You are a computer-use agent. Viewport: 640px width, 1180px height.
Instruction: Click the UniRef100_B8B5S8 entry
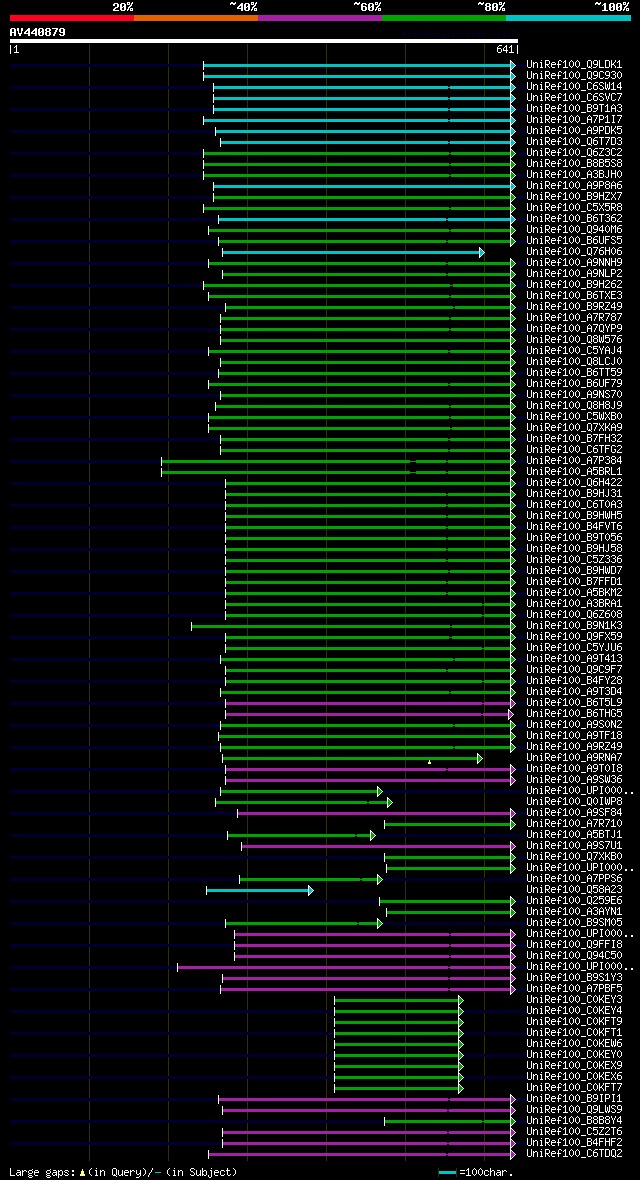574,163
